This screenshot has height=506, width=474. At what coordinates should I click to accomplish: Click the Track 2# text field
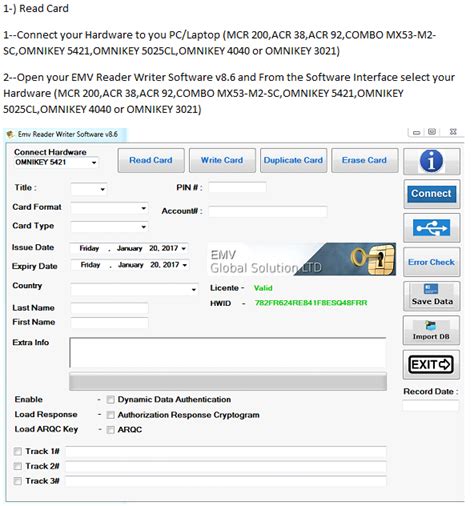pos(226,467)
